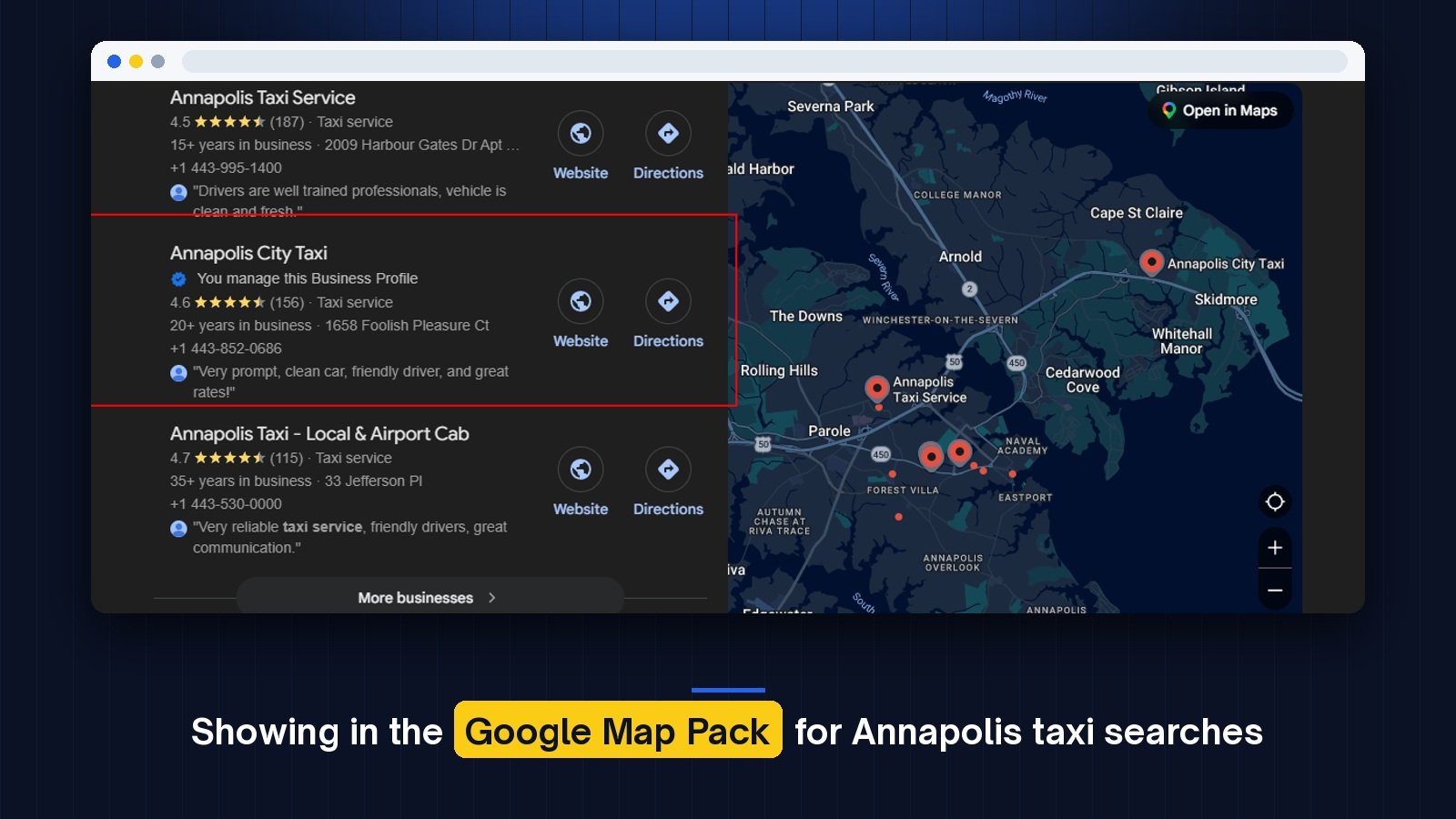Click the (156) review count

pyautogui.click(x=287, y=302)
